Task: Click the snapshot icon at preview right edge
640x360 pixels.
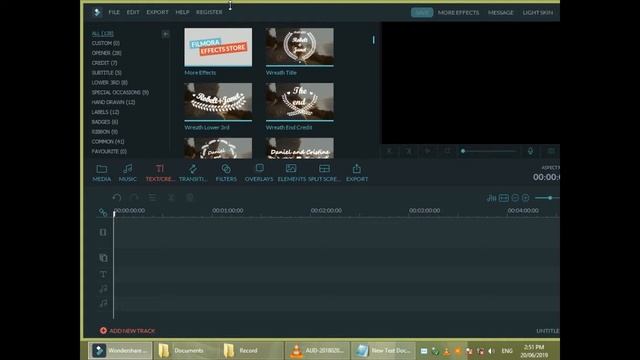Action: point(551,151)
